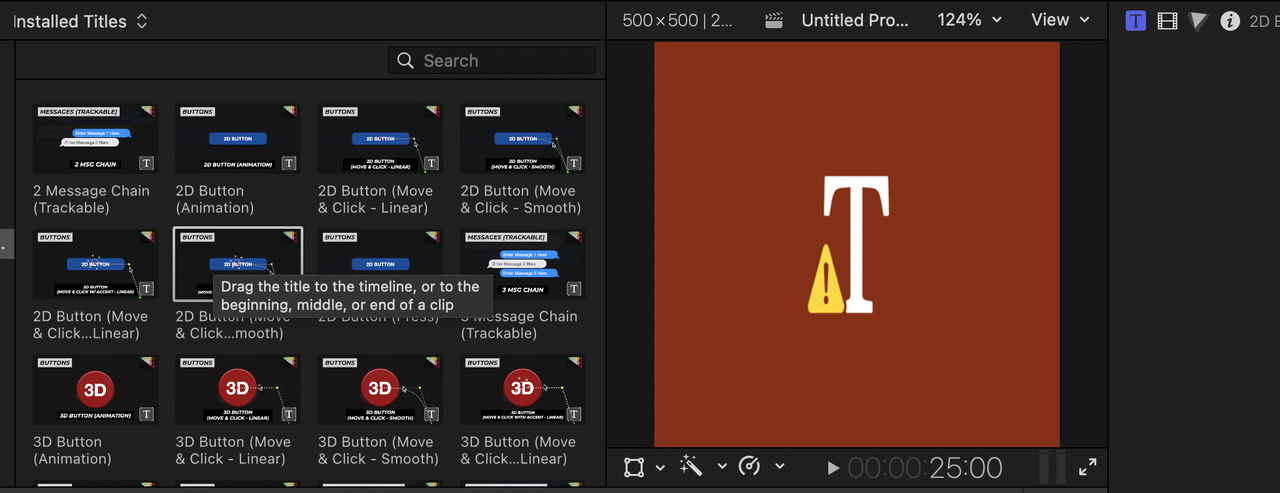Open the Installed Titles filter popup

point(81,21)
